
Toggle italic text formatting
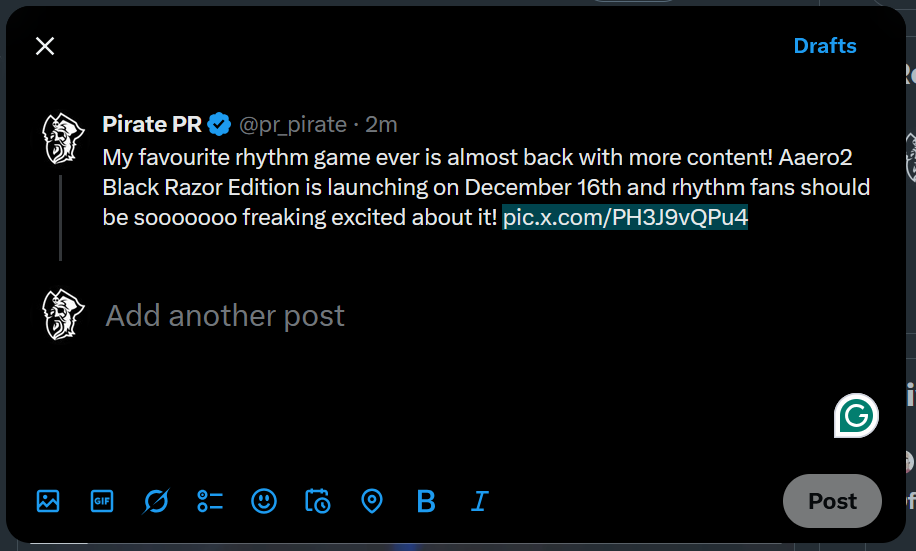480,501
